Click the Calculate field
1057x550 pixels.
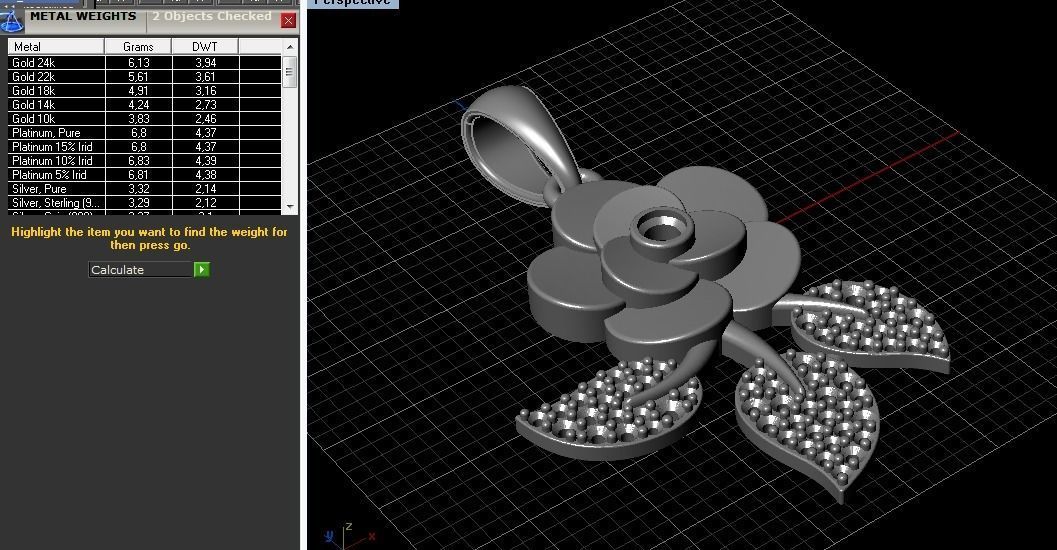tap(141, 270)
